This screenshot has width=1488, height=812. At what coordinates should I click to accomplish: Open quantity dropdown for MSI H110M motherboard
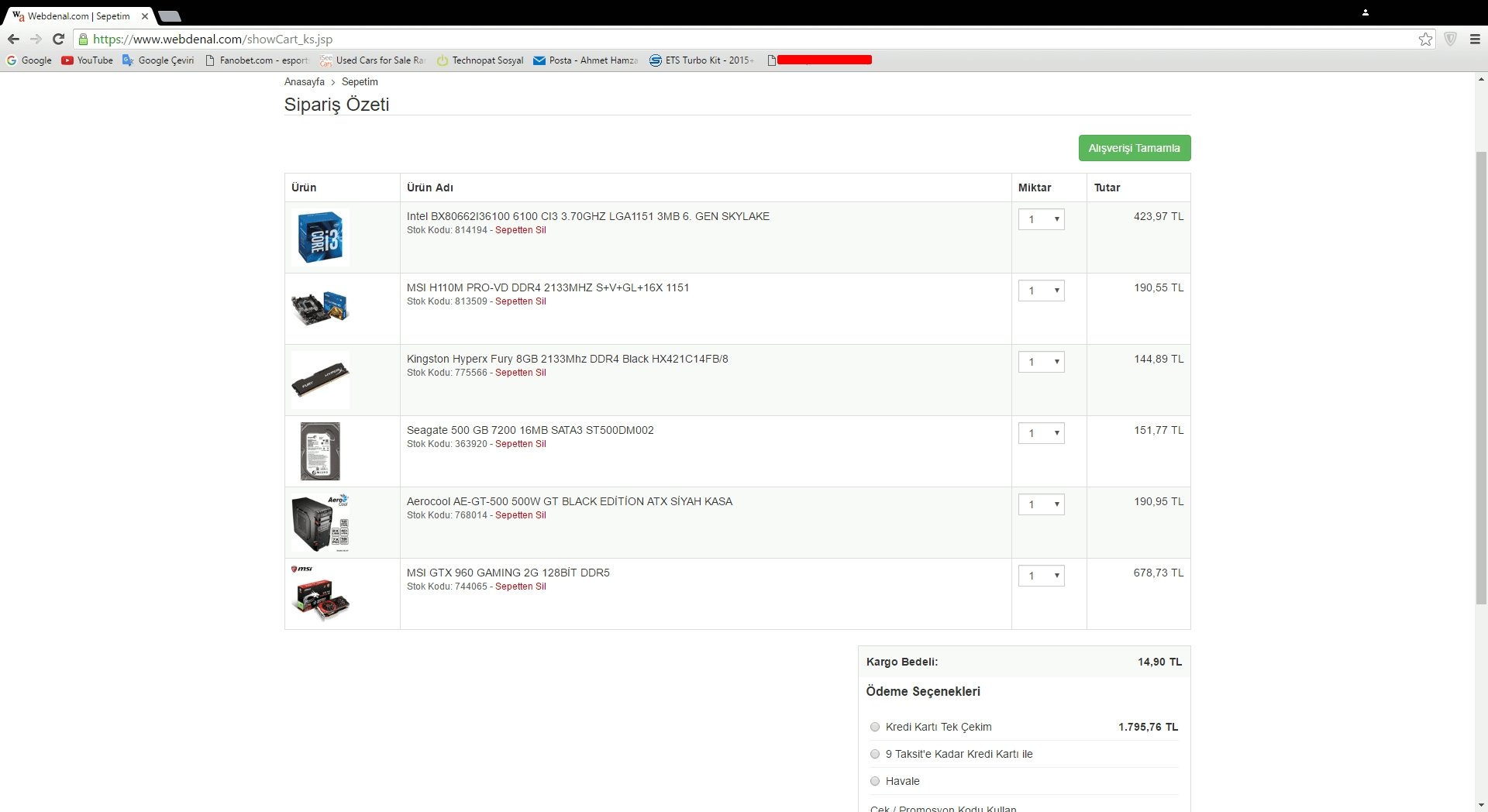[1042, 291]
